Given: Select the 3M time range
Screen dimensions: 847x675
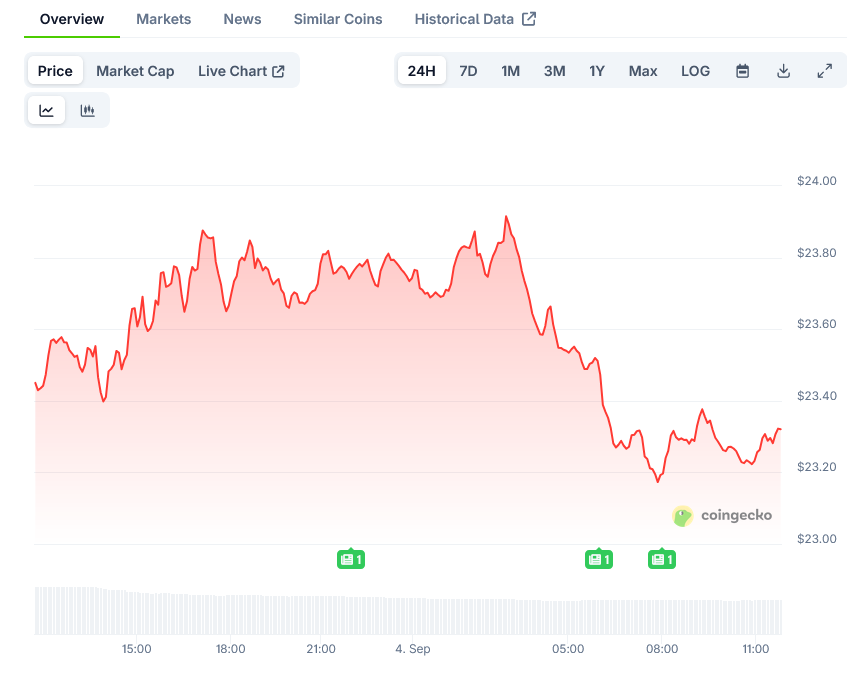Looking at the screenshot, I should [555, 71].
